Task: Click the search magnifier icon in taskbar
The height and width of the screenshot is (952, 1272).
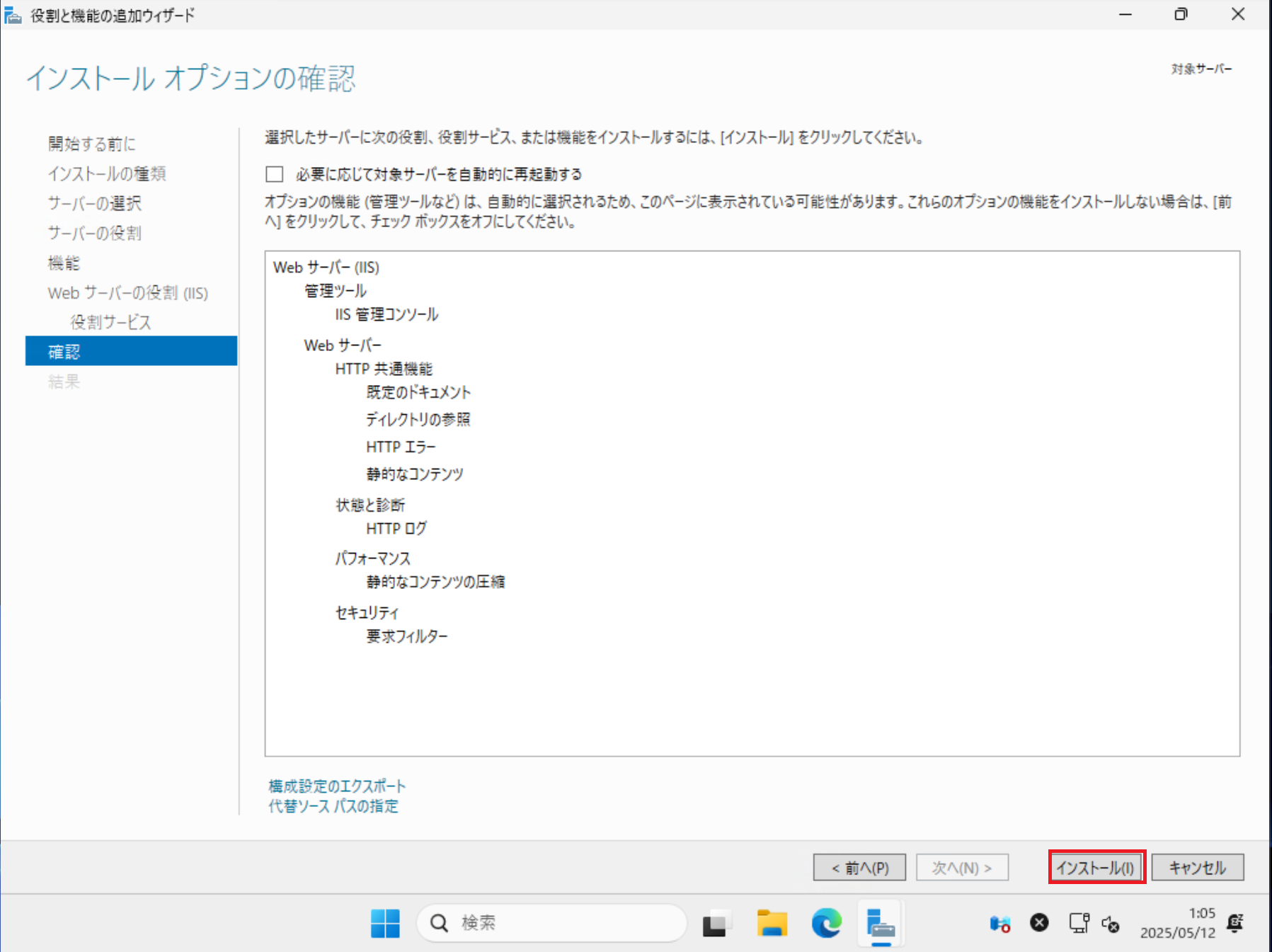Action: coord(440,923)
